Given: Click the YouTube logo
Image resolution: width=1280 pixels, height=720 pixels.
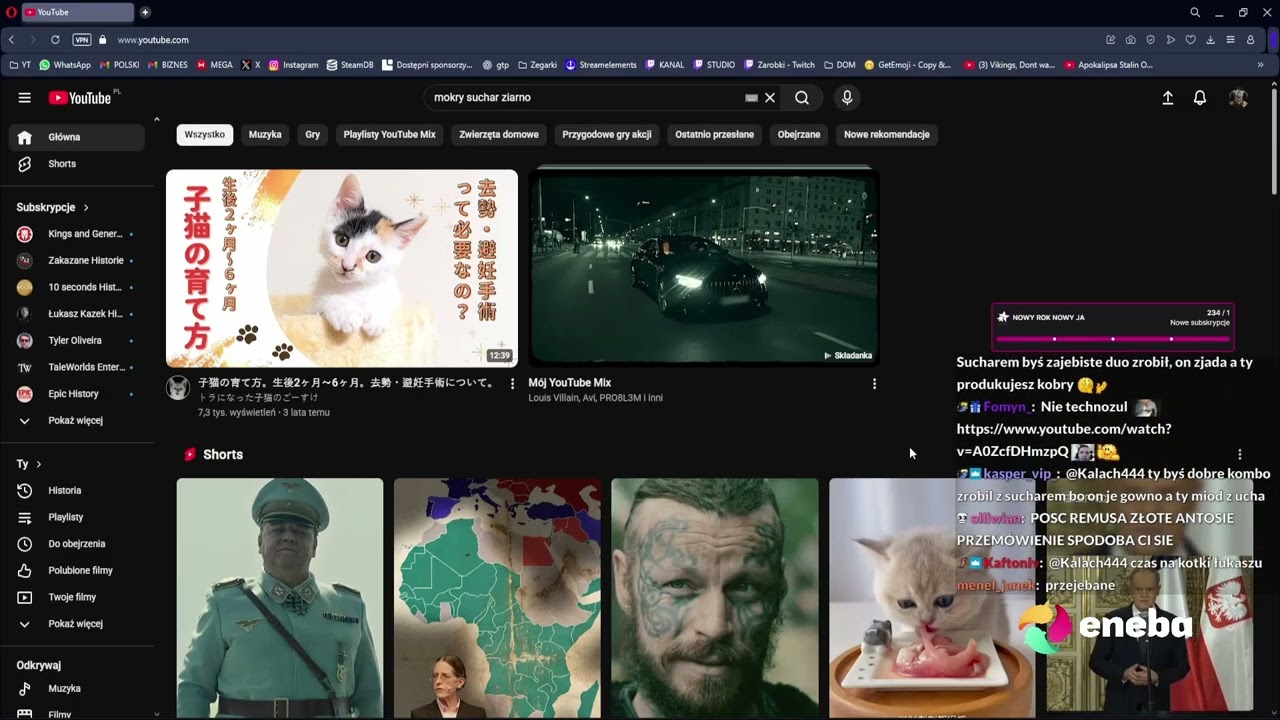Looking at the screenshot, I should pyautogui.click(x=80, y=97).
